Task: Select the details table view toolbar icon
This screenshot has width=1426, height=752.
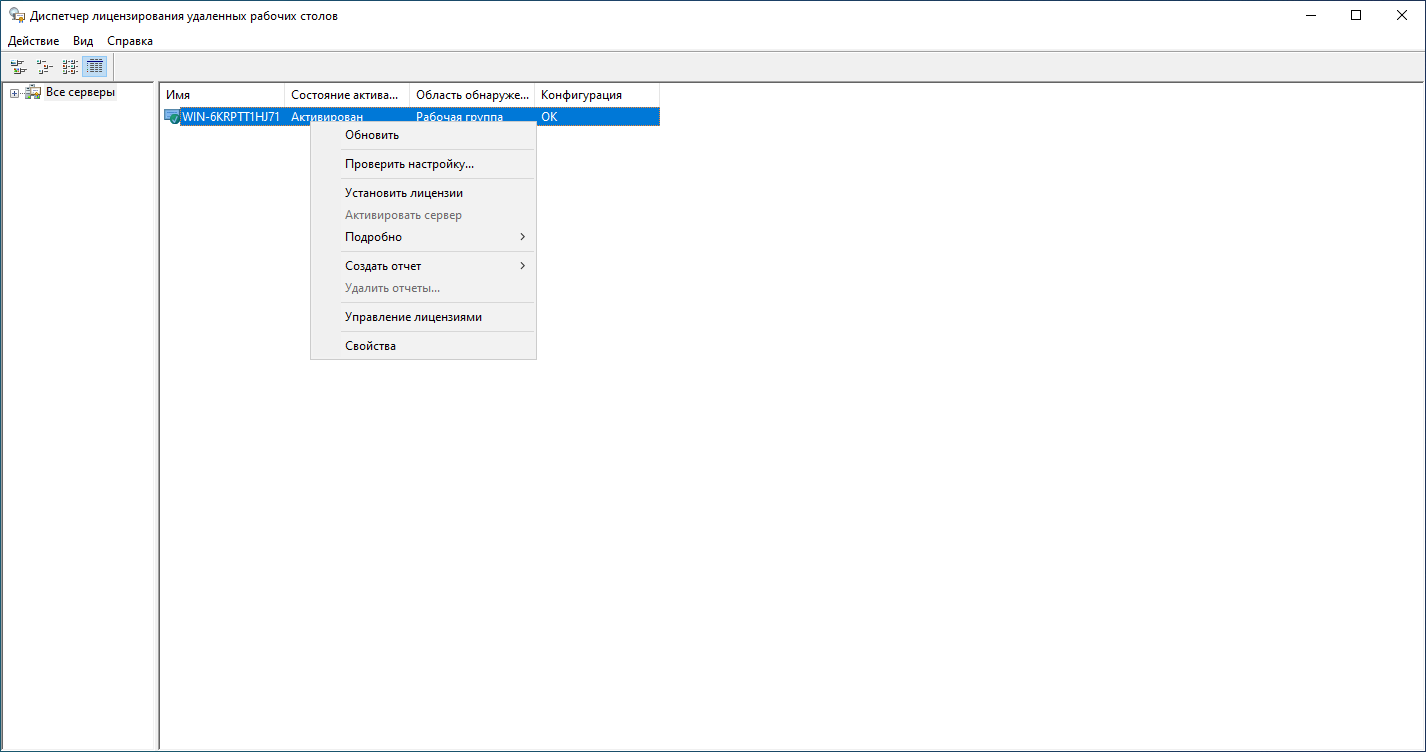Action: tap(95, 67)
